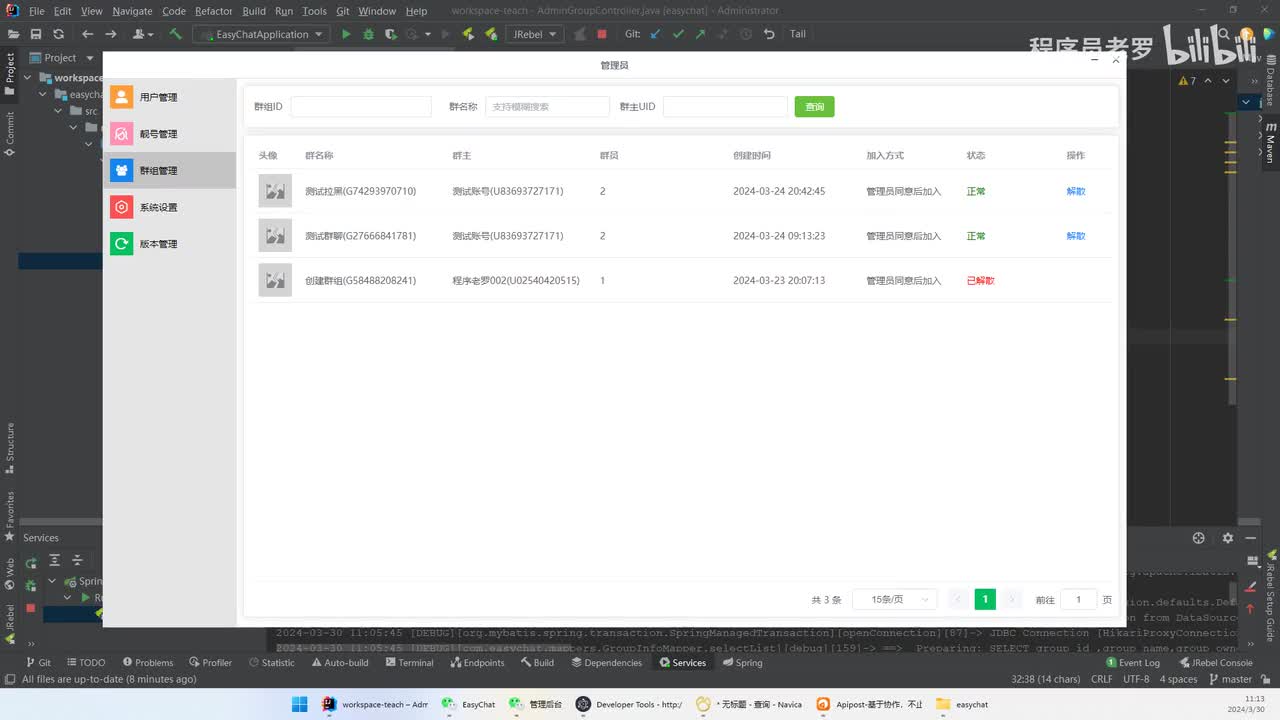
Task: Click the 前往 page number input
Action: [x=1078, y=600]
